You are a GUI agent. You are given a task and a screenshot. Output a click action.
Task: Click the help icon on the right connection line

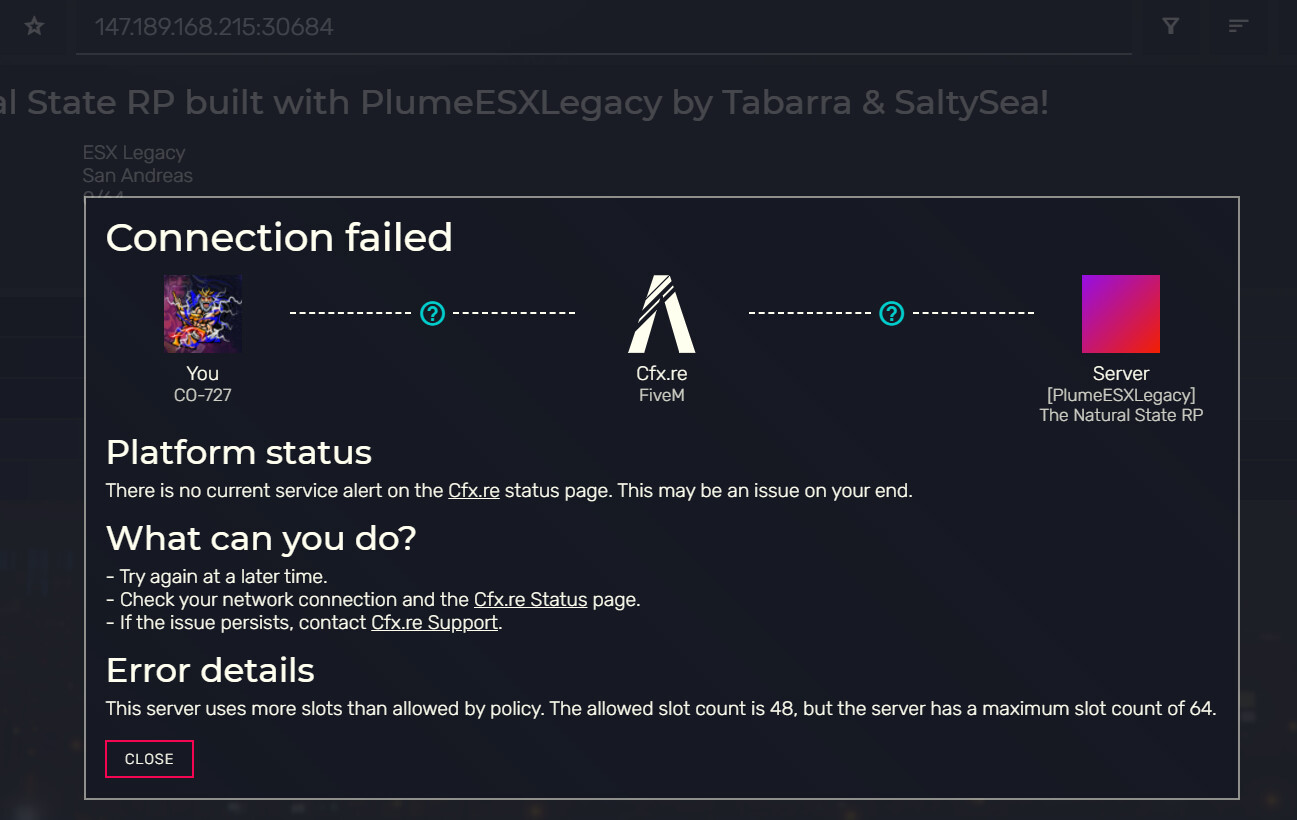[891, 313]
